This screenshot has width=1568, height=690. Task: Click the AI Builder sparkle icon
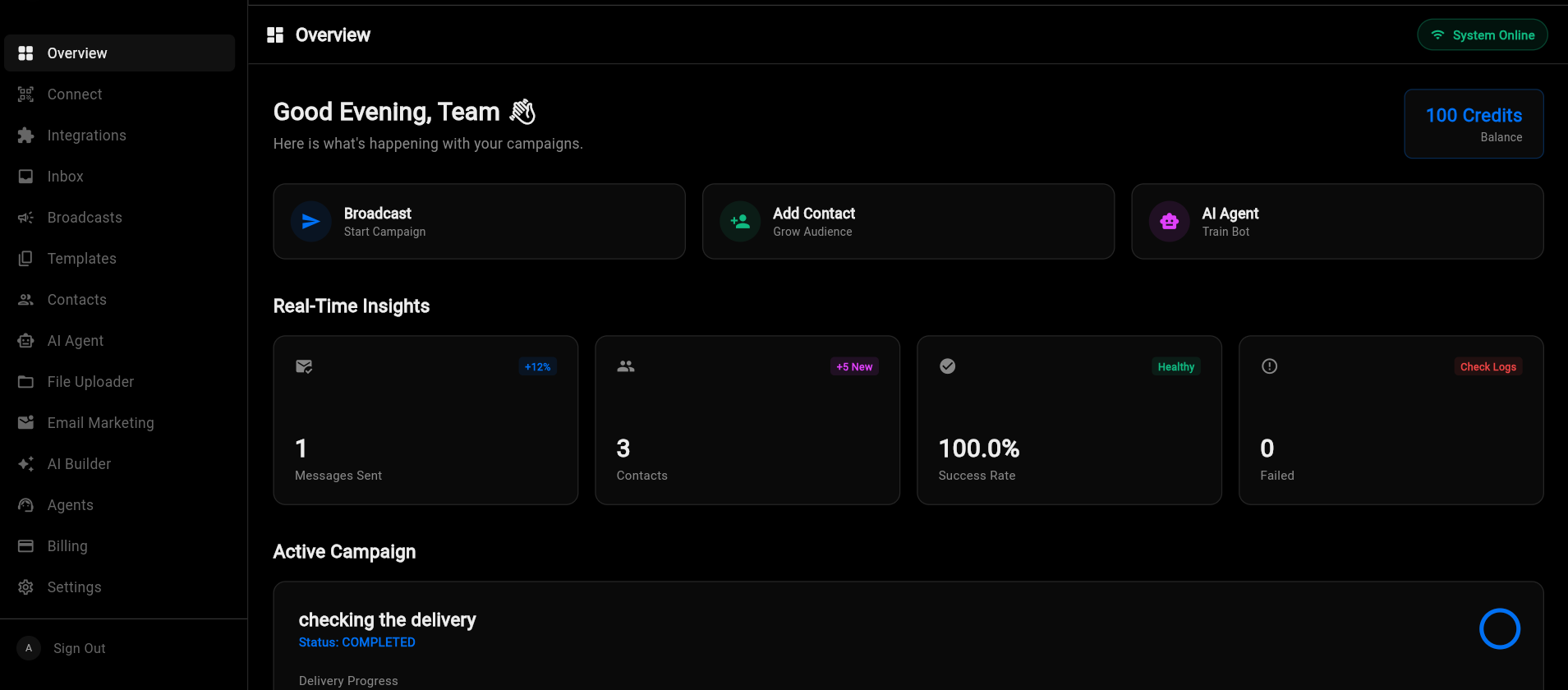(x=26, y=464)
